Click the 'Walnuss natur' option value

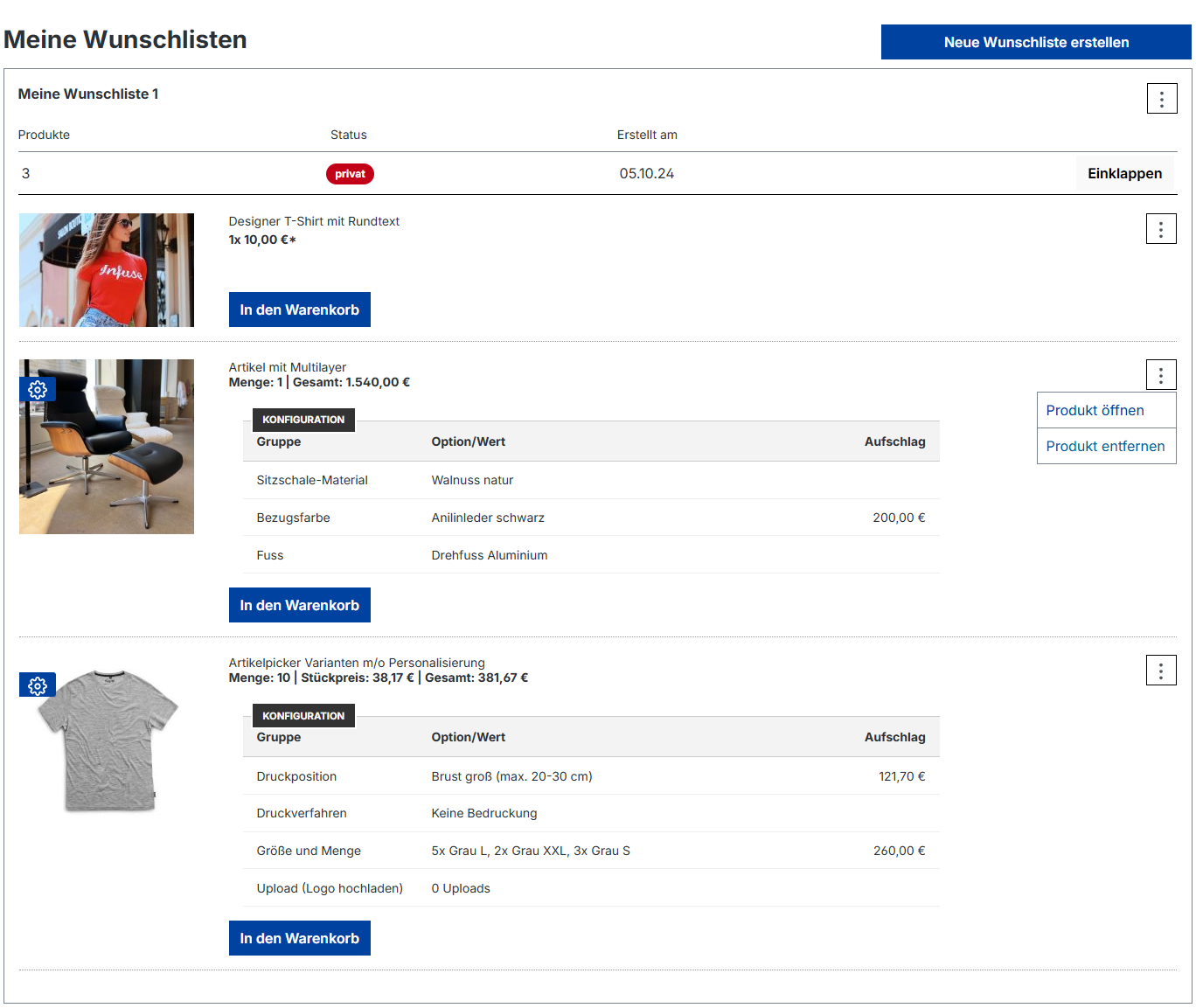[x=472, y=480]
